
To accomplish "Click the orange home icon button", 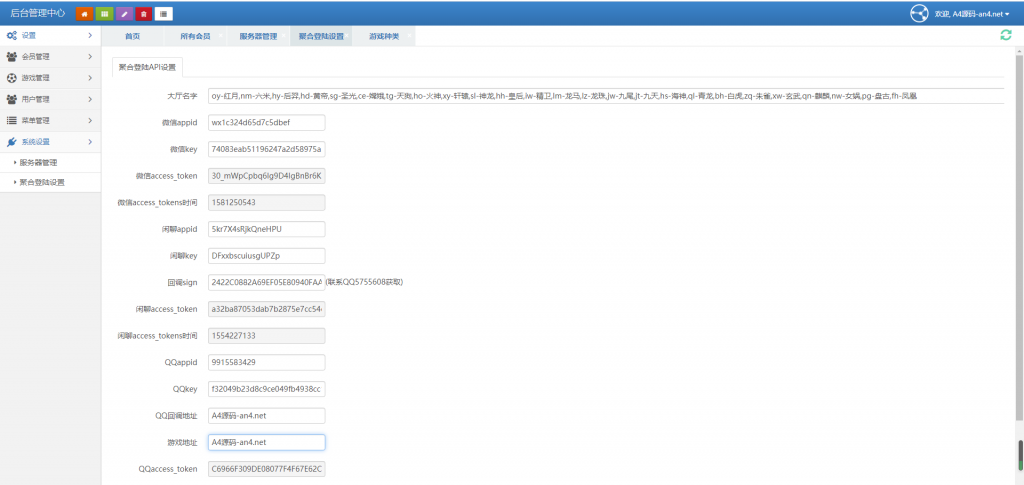I will pyautogui.click(x=83, y=13).
